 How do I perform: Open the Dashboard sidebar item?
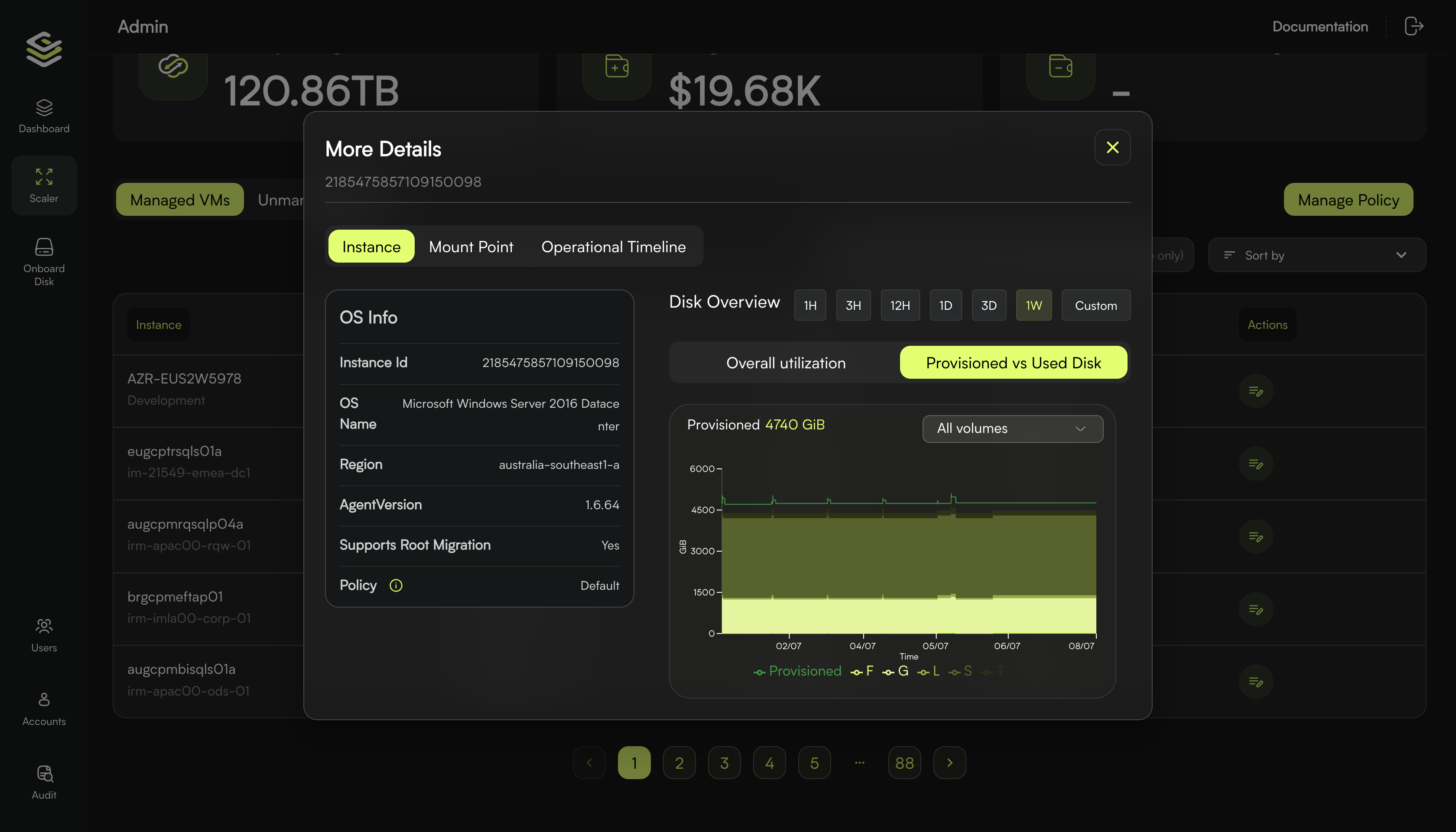pos(44,117)
